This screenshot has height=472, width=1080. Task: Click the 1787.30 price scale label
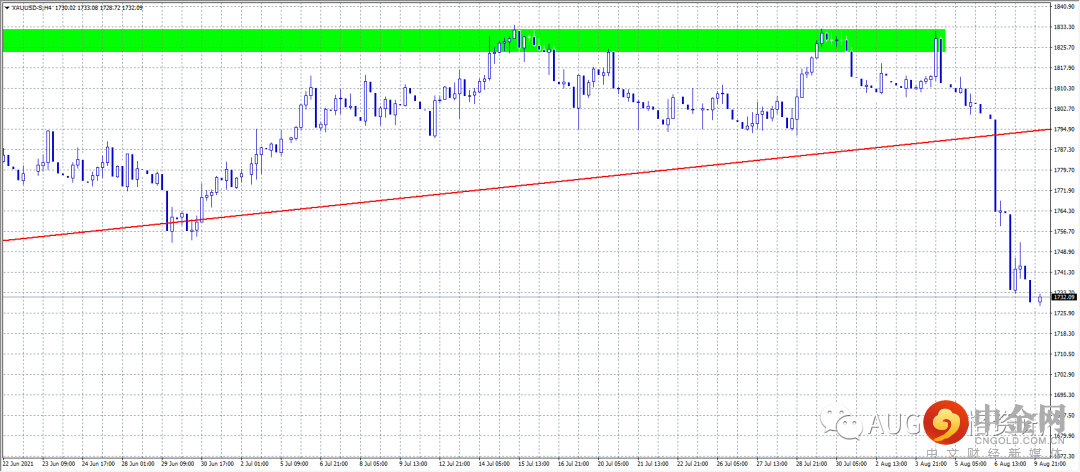pos(1065,150)
